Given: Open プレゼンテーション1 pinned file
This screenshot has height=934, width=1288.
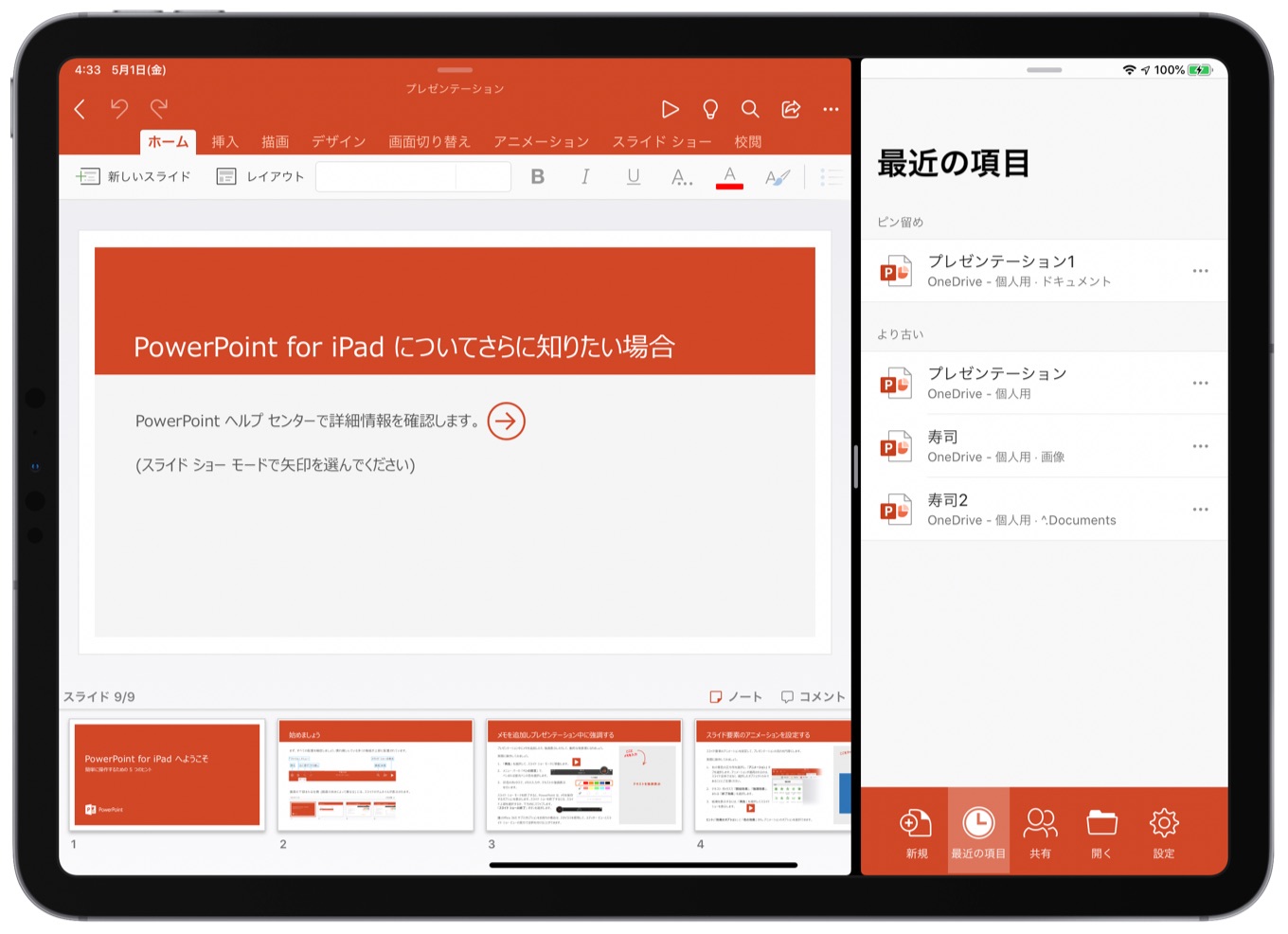Looking at the screenshot, I should [x=1044, y=271].
